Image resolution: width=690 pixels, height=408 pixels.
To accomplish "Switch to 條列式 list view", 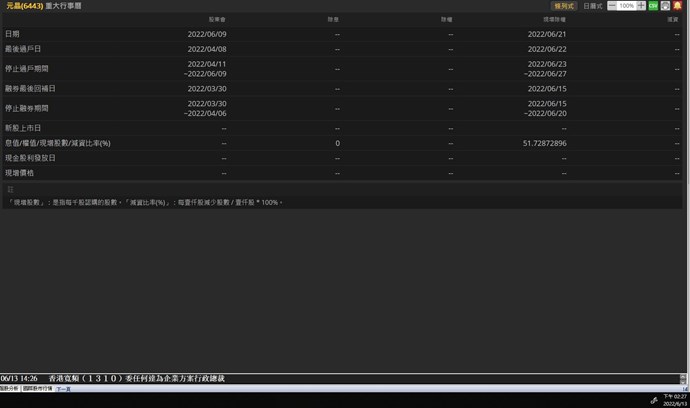I will (x=564, y=6).
